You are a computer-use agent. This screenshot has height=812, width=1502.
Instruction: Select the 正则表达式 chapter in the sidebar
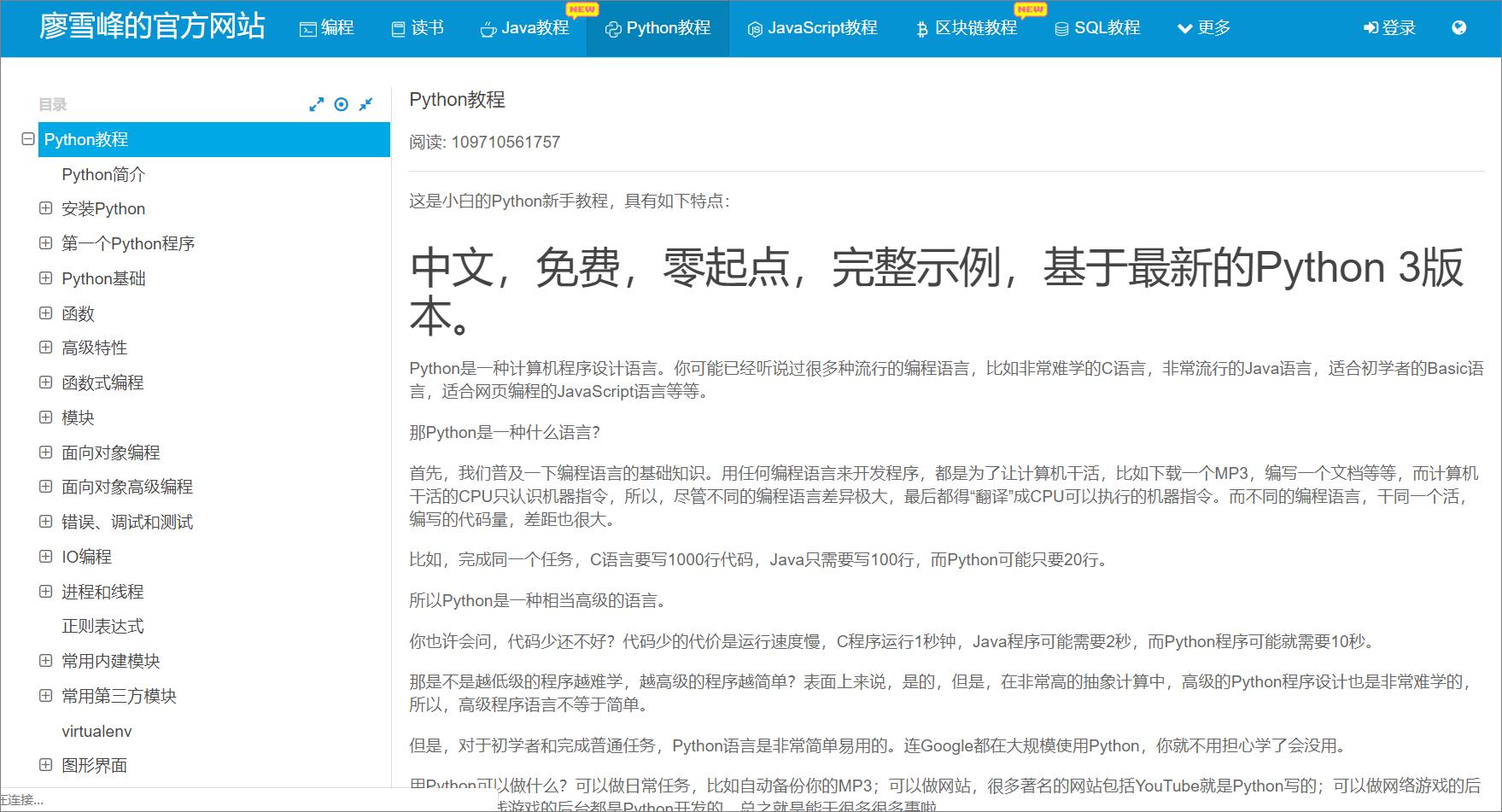[x=104, y=626]
